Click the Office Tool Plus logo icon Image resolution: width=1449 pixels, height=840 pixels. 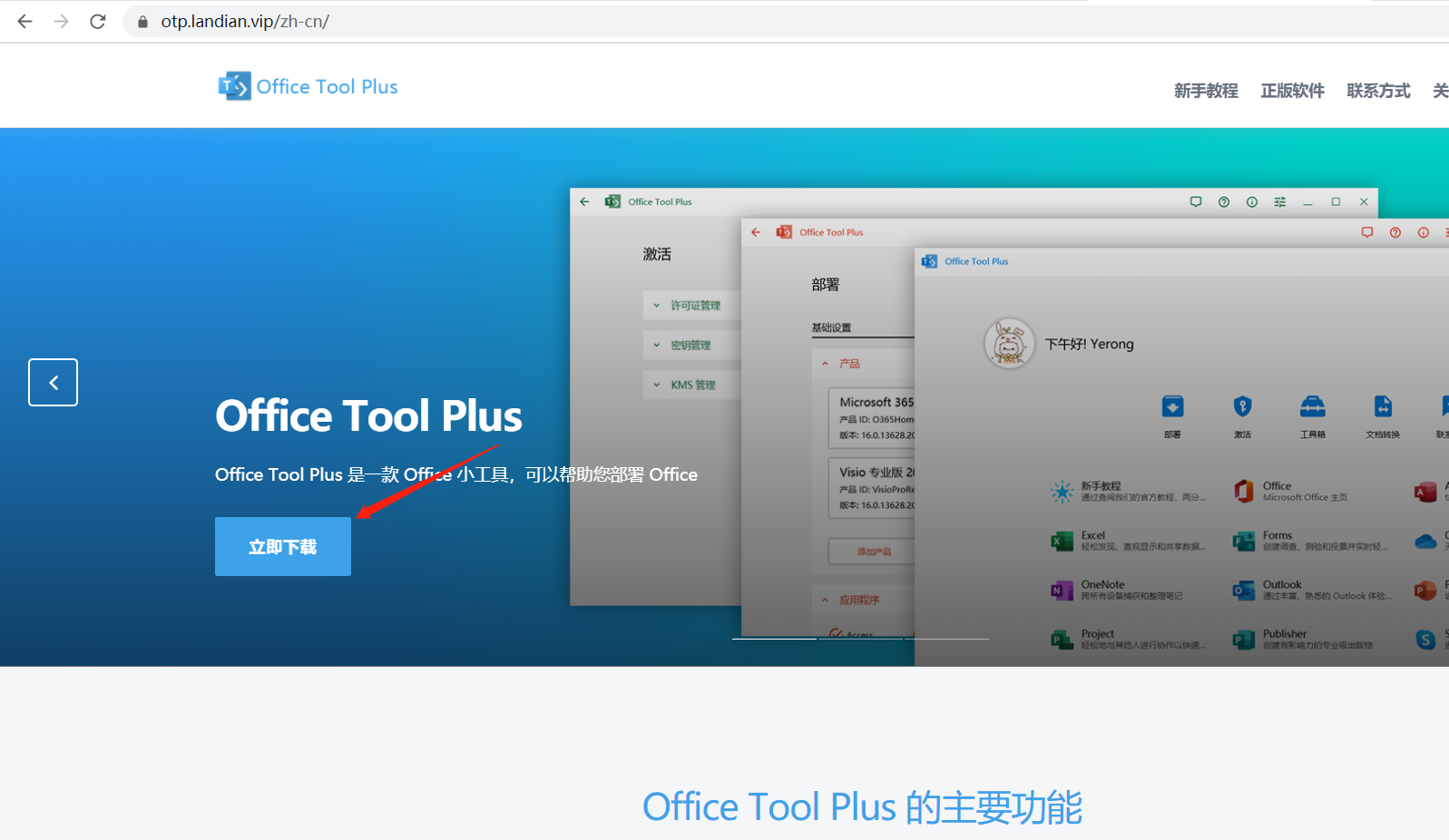click(234, 86)
